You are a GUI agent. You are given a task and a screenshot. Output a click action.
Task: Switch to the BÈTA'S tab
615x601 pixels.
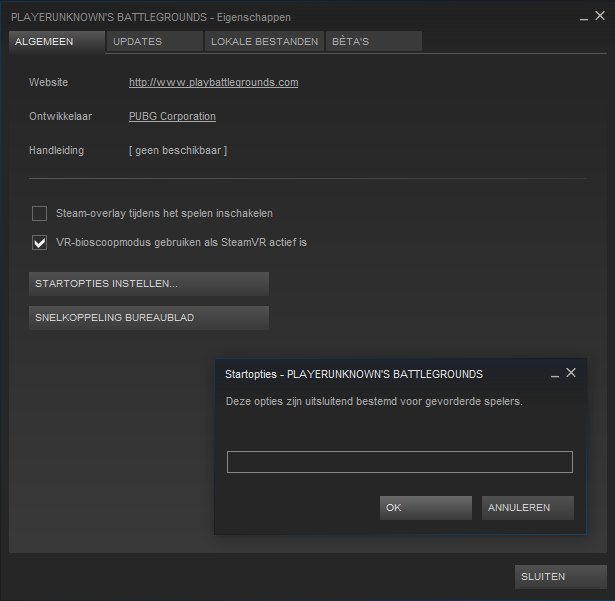[374, 42]
